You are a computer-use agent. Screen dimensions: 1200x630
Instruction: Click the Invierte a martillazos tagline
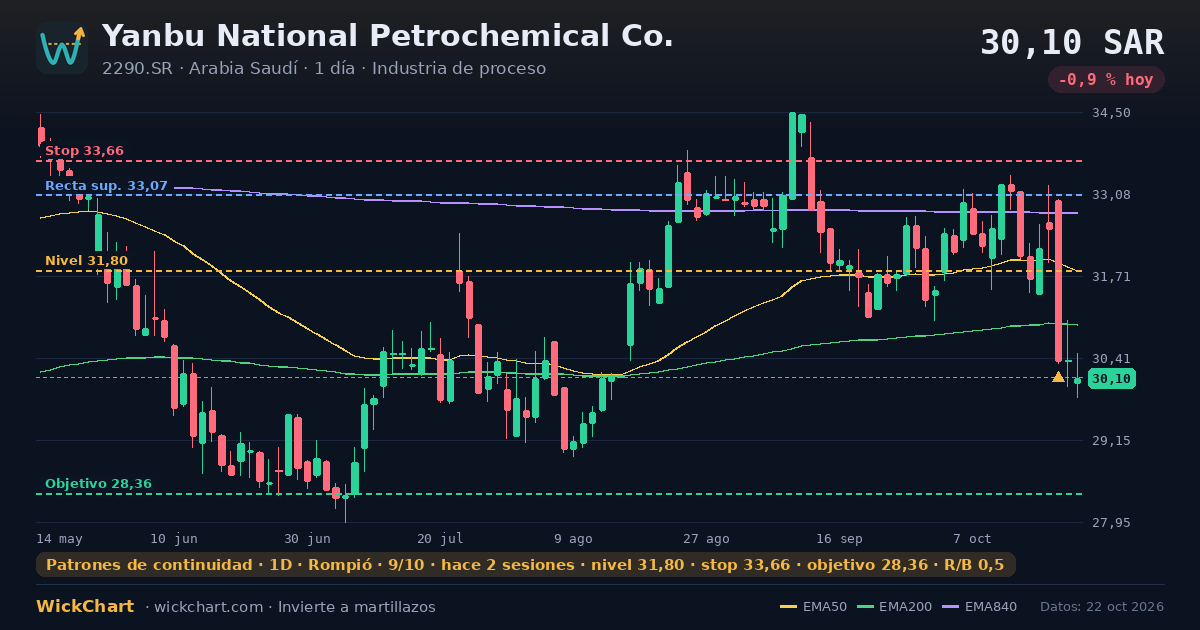click(357, 607)
